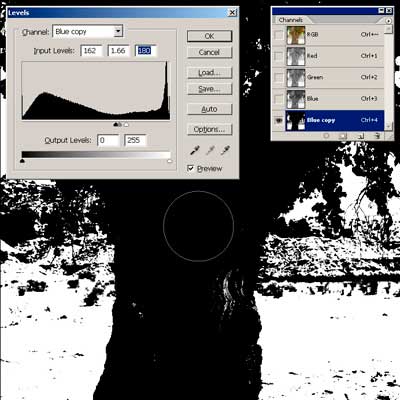
Task: Select the black point eyedropper in Levels
Action: 194,150
